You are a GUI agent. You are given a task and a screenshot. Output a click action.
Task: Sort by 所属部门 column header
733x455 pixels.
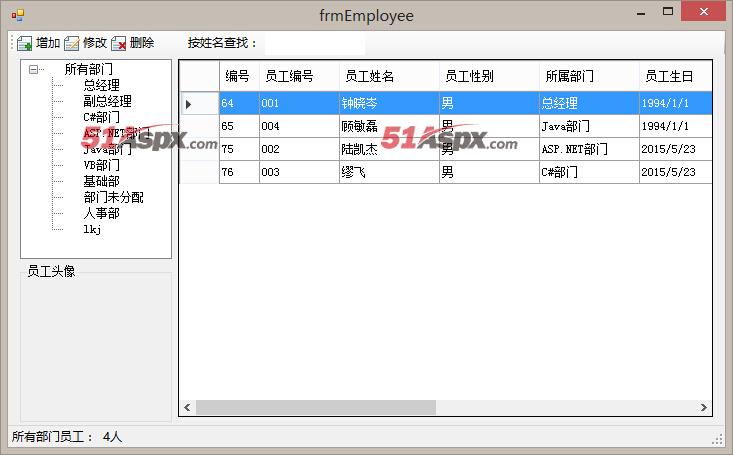pyautogui.click(x=589, y=76)
